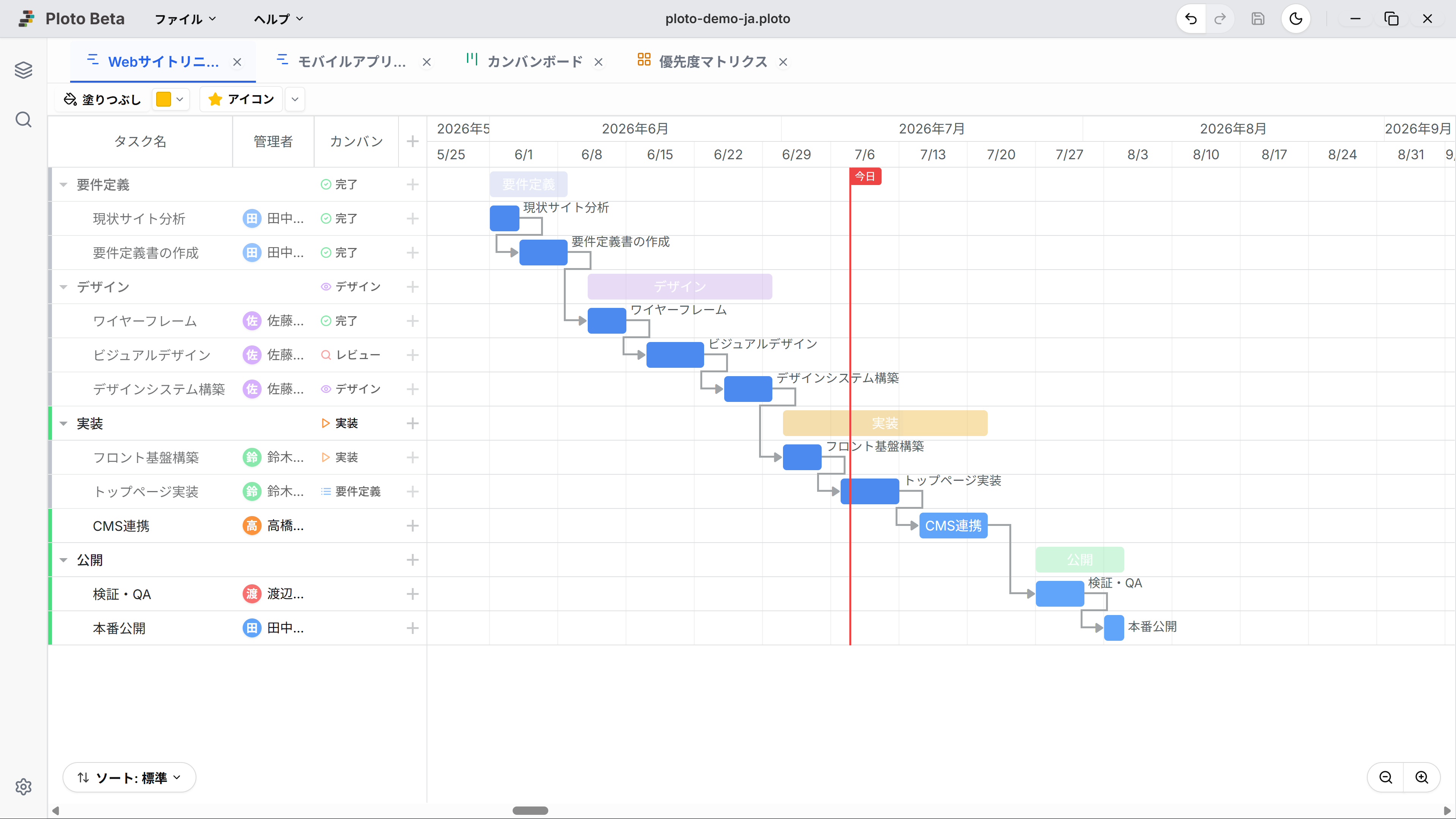Click plus icon on 要件定義 group row
The width and height of the screenshot is (1456, 819).
[413, 184]
